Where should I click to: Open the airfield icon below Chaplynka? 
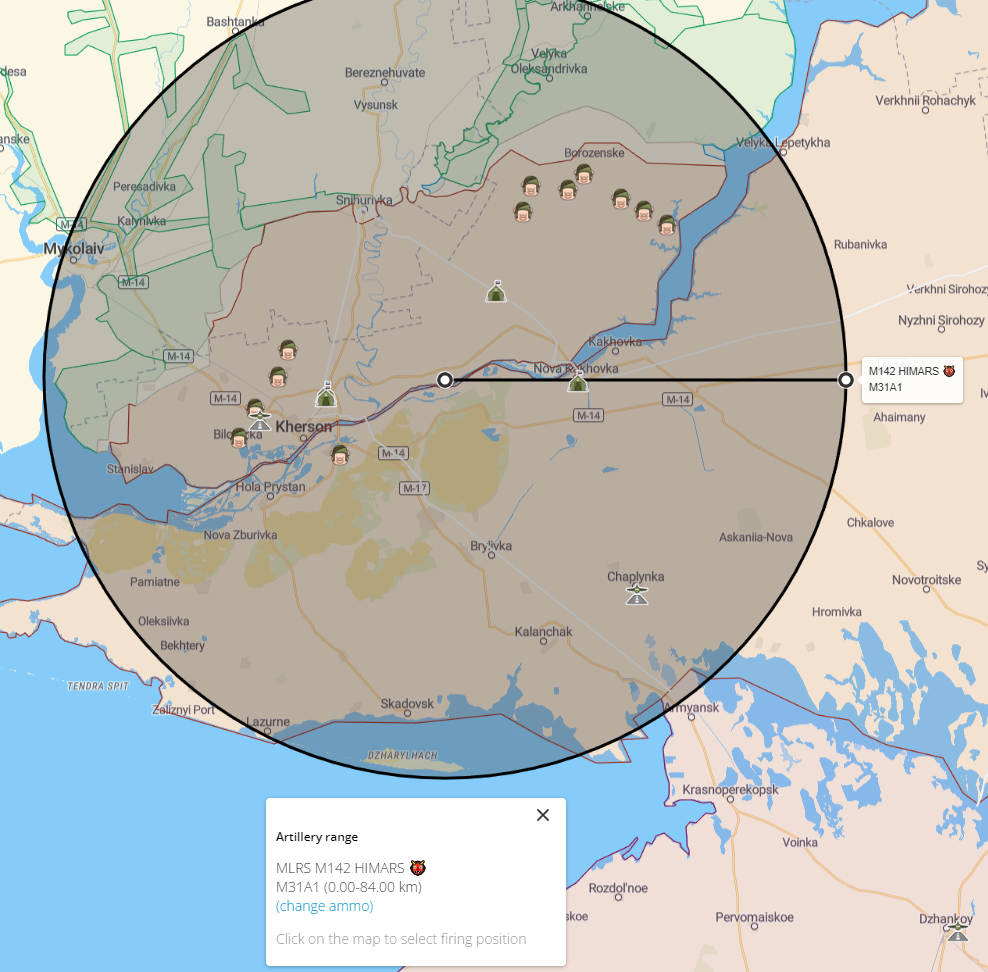point(637,596)
